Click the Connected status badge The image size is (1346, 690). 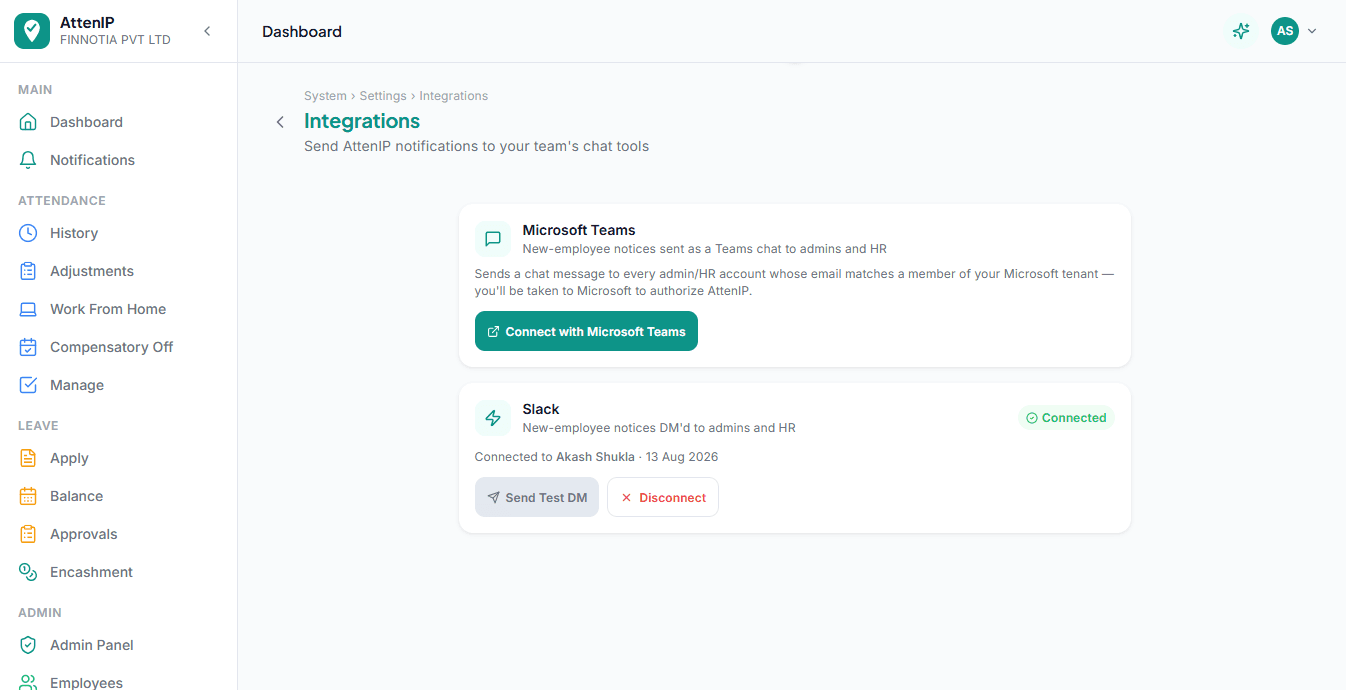pos(1066,418)
